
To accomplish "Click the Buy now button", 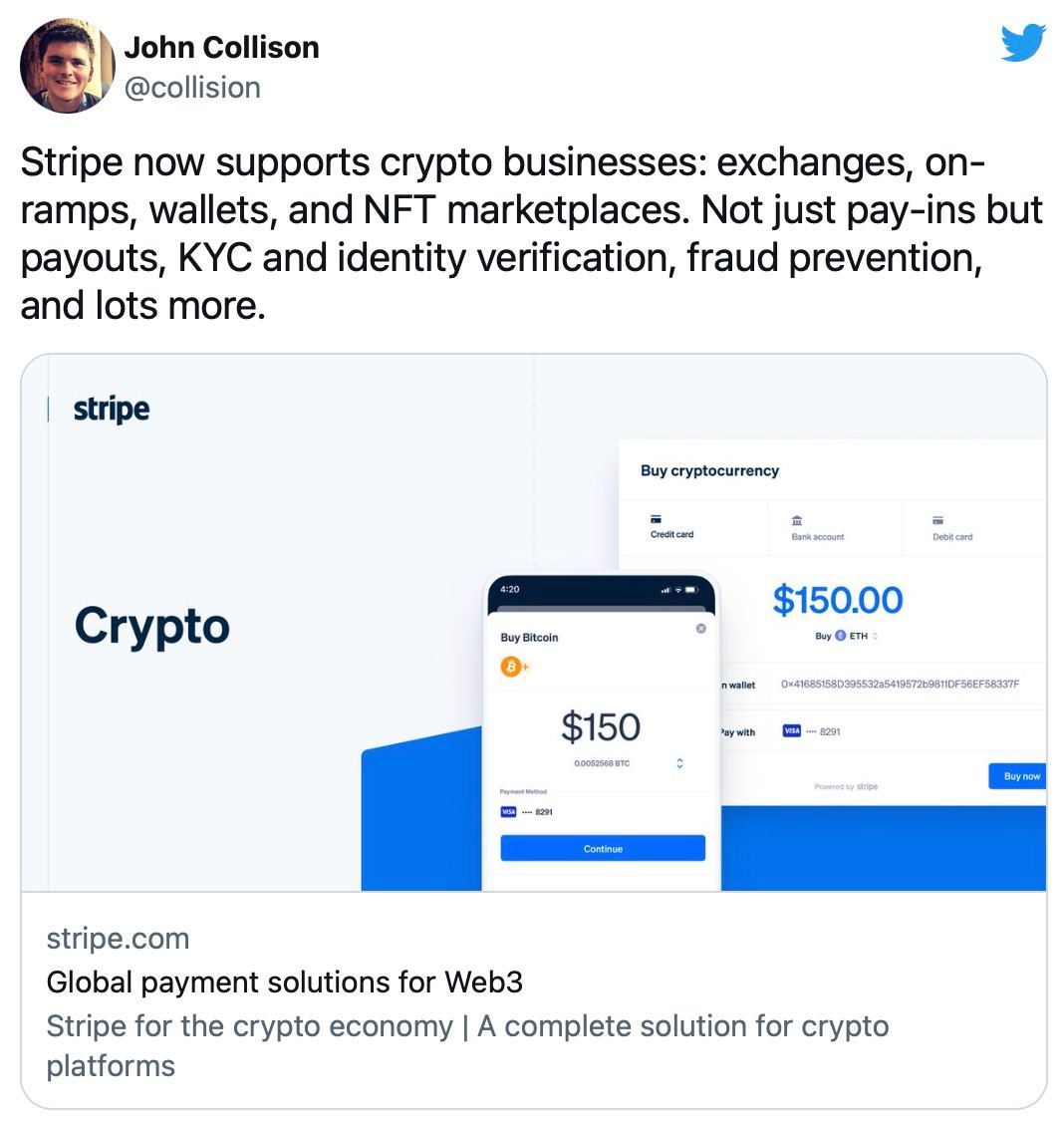I will click(x=1017, y=775).
